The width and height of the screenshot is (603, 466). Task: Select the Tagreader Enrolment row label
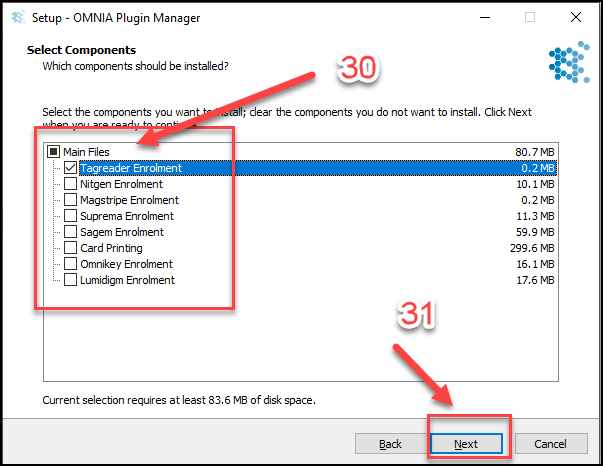click(131, 168)
